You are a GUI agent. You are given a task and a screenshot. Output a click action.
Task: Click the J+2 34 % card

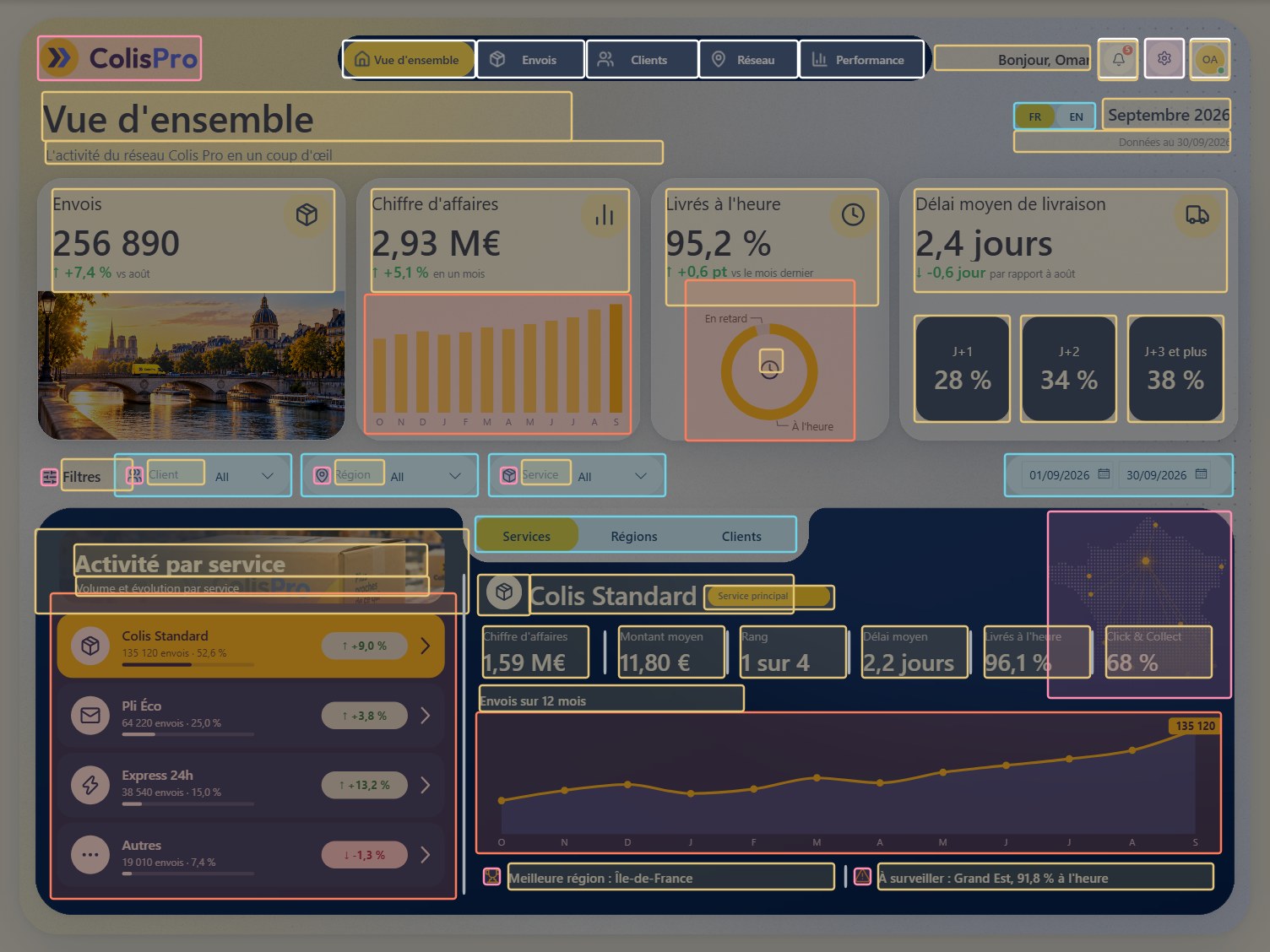(x=1069, y=369)
